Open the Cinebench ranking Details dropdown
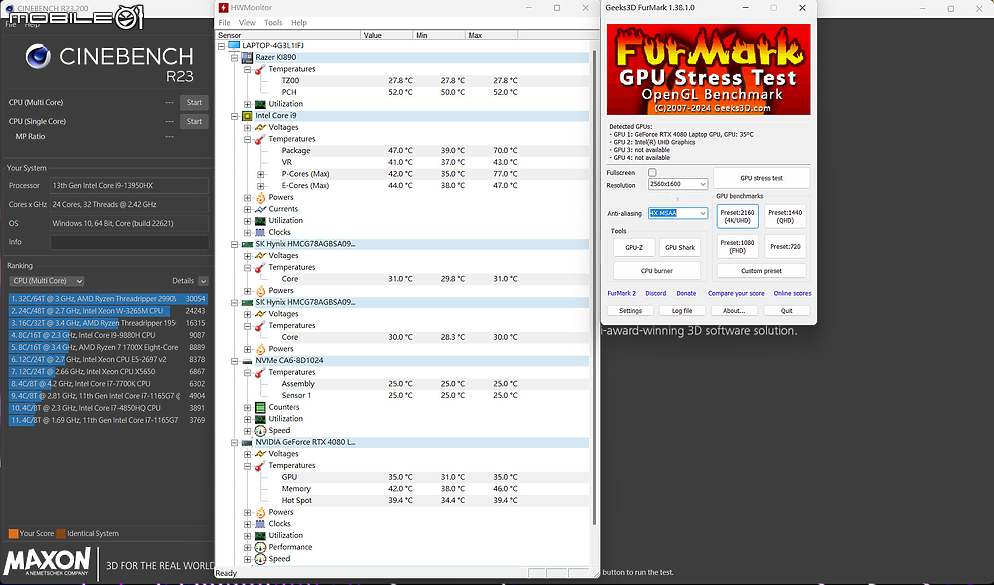Image resolution: width=994 pixels, height=585 pixels. pyautogui.click(x=203, y=281)
